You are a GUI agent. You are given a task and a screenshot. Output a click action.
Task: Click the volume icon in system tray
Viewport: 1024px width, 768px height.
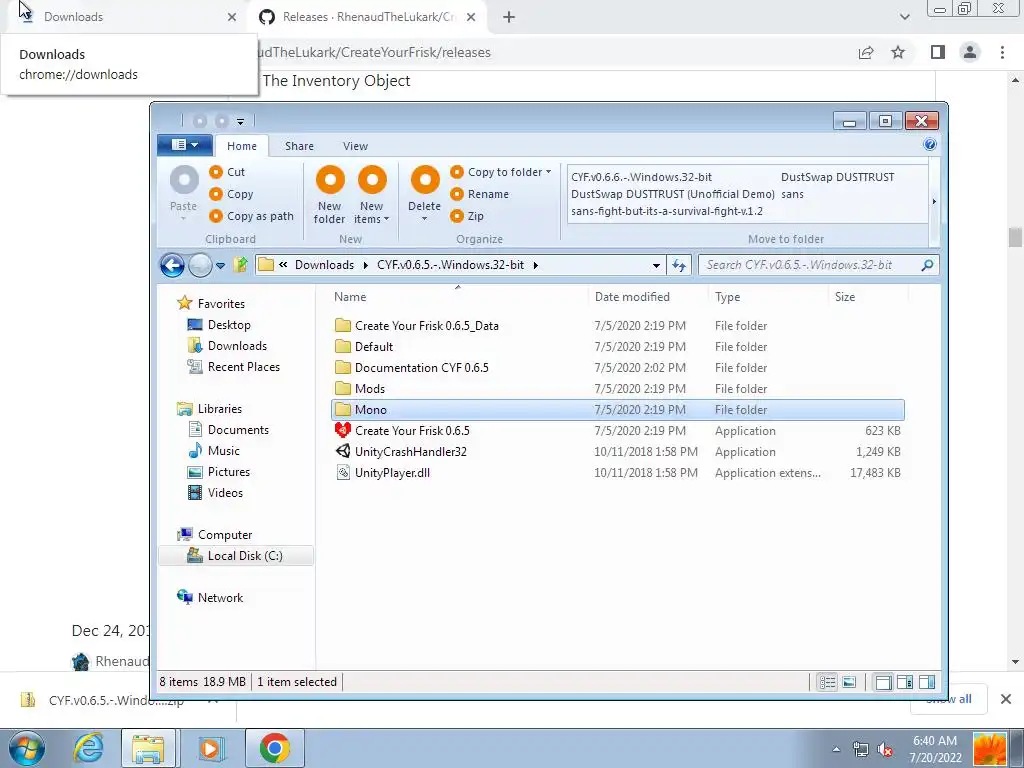tap(886, 749)
